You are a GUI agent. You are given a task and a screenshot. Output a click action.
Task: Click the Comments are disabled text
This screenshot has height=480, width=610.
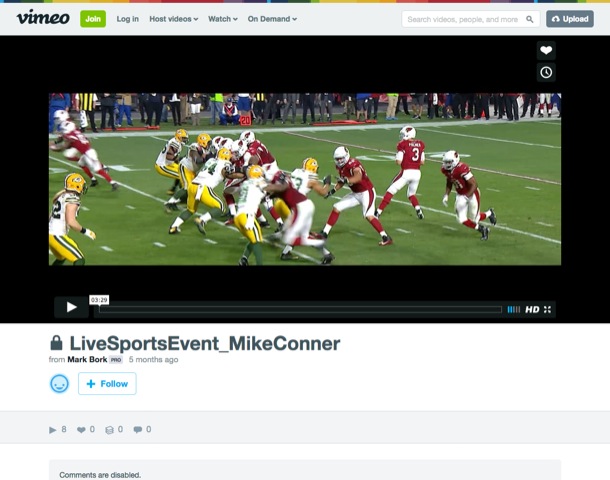[x=100, y=475]
